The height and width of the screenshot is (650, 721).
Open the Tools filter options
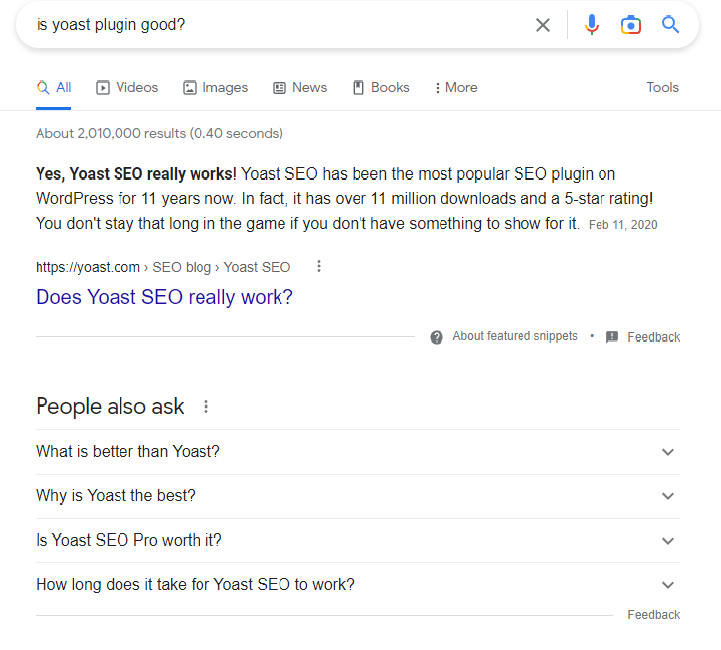point(662,87)
